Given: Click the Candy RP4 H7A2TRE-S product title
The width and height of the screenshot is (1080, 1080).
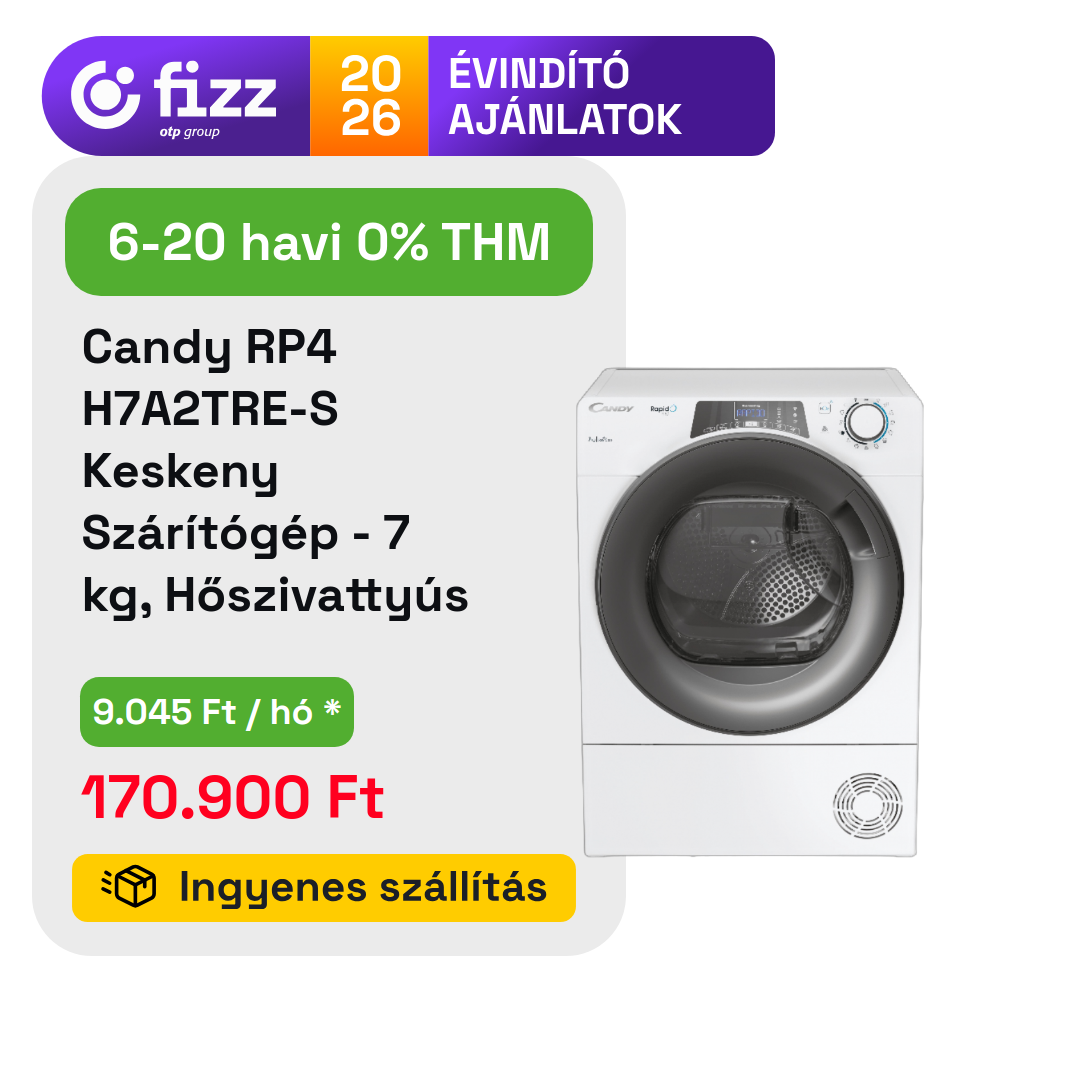Looking at the screenshot, I should 209,377.
